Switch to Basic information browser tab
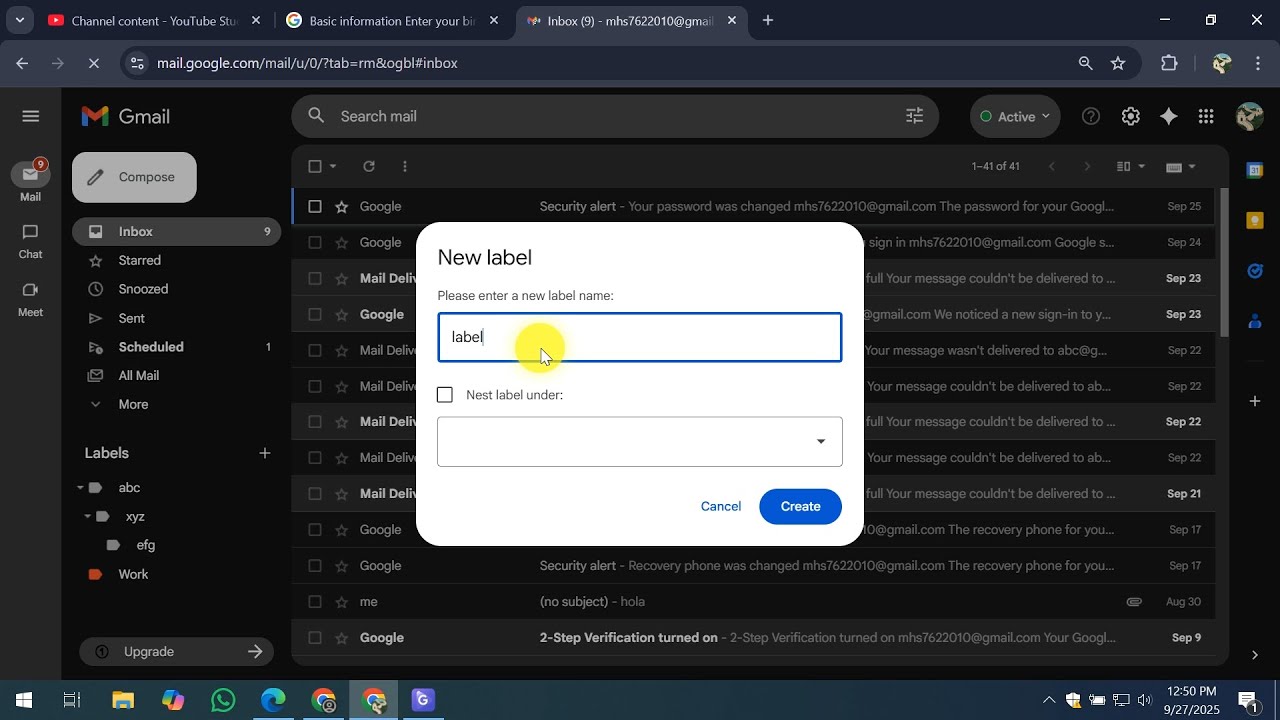This screenshot has height=720, width=1280. pos(392,20)
